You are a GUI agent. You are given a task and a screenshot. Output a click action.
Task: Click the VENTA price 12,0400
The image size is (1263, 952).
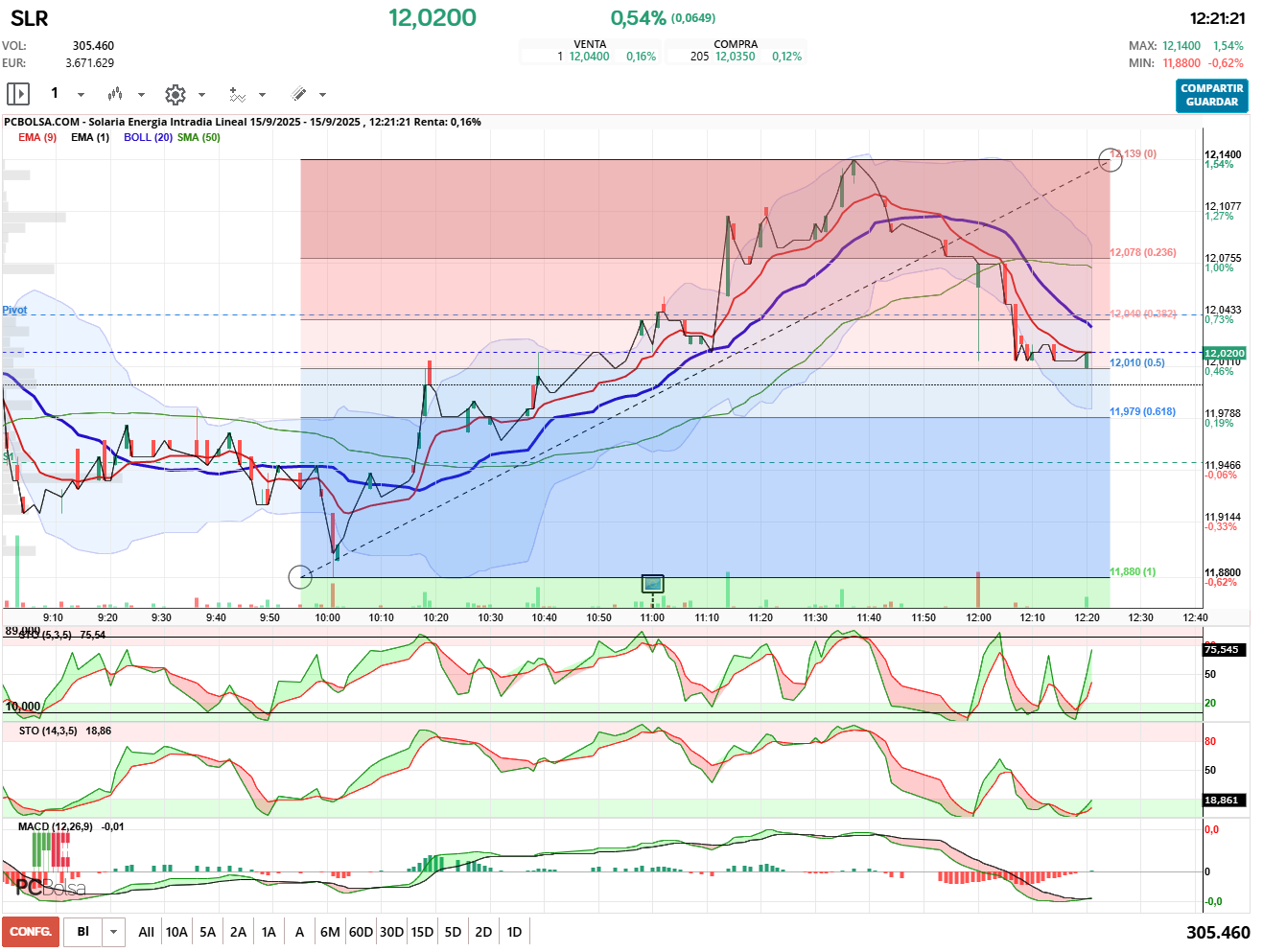point(589,57)
